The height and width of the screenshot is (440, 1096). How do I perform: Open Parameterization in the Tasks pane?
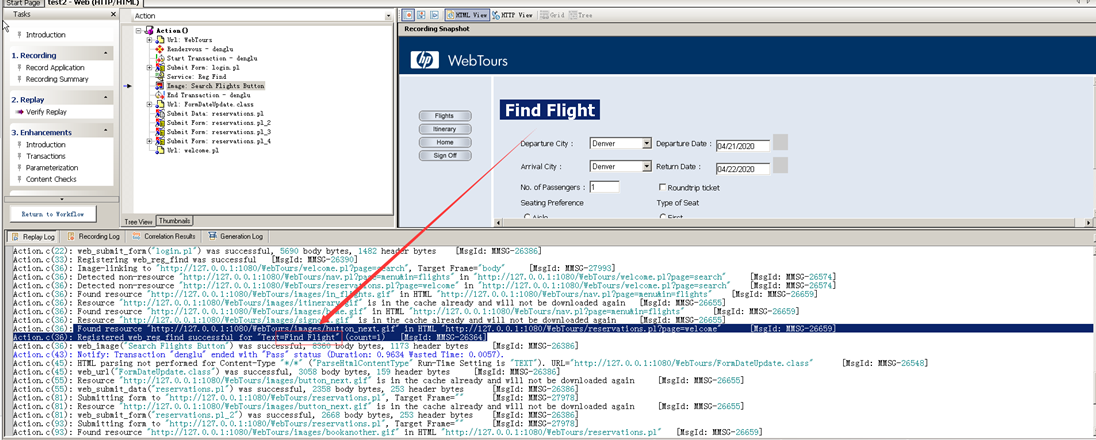click(x=52, y=168)
